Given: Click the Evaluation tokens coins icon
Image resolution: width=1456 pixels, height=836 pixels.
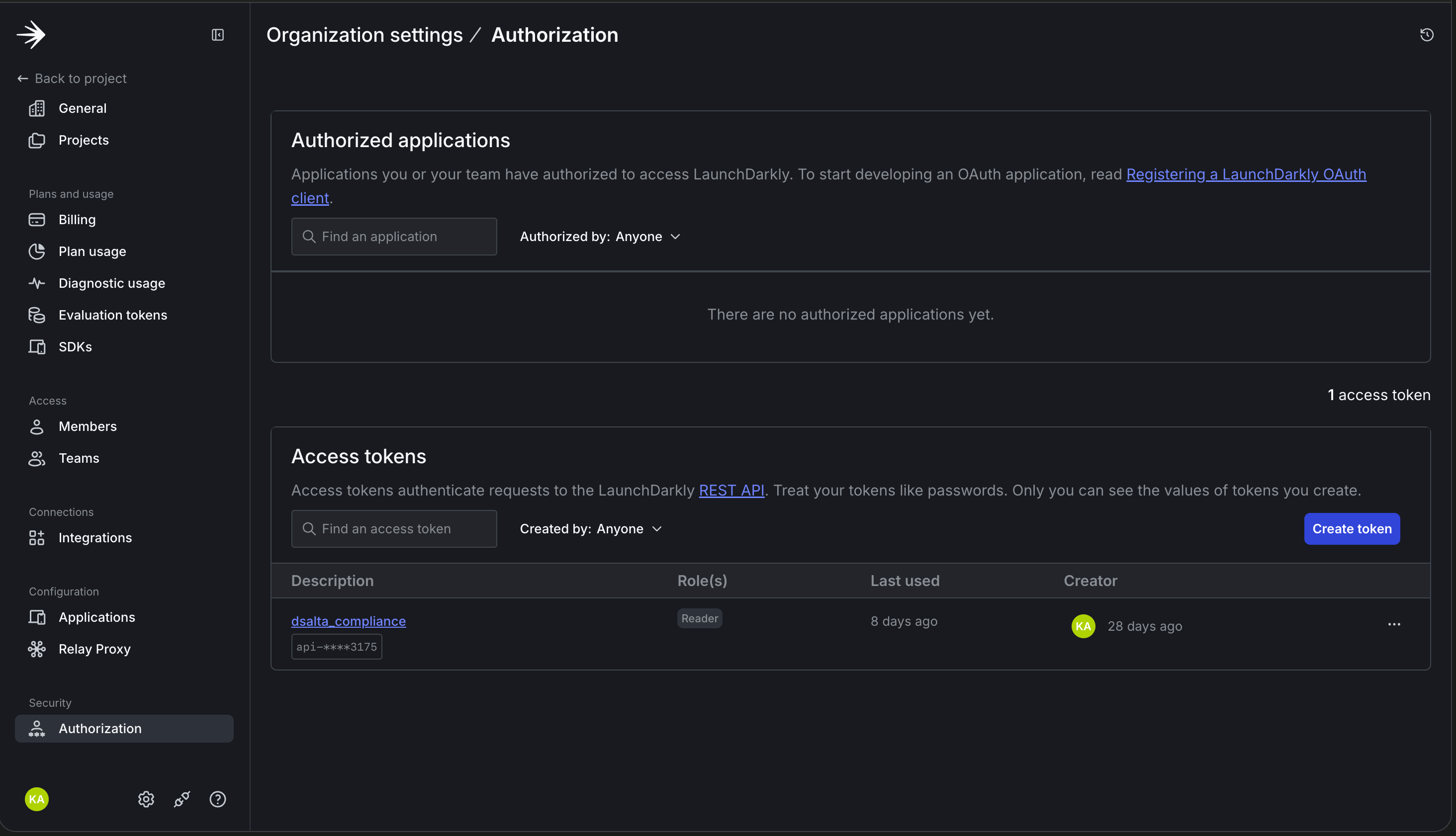Looking at the screenshot, I should [37, 315].
